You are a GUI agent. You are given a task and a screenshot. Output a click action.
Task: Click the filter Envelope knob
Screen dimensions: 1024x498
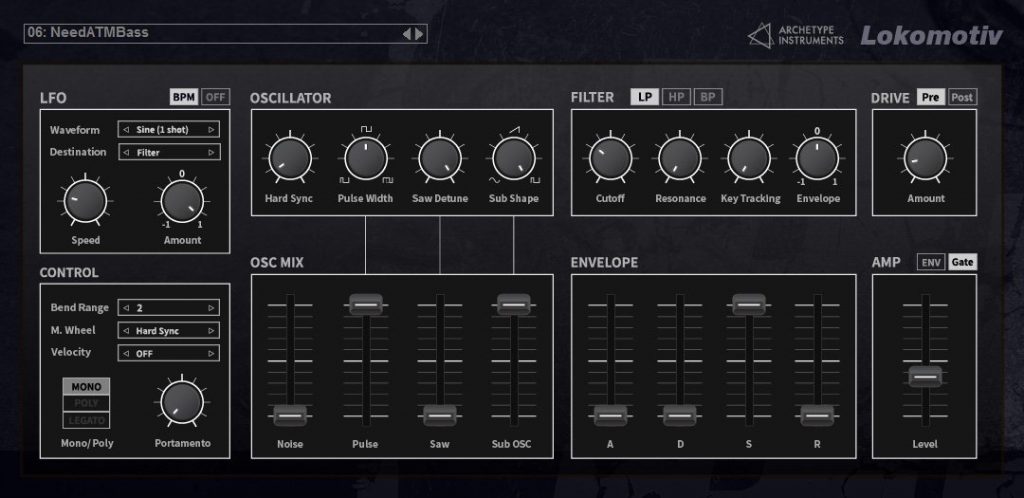[x=817, y=159]
